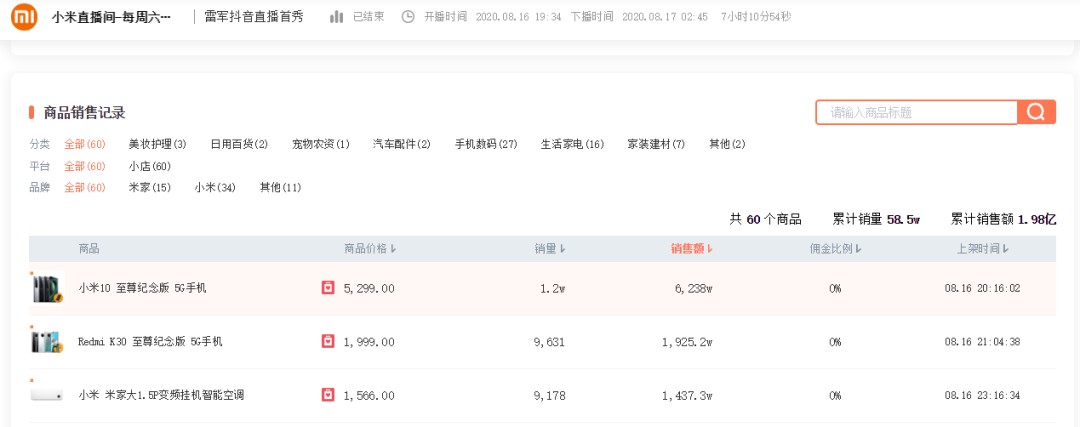Open Redmi K30 至尊纪念版 5G手机 link
The height and width of the screenshot is (427, 1080).
[150, 341]
